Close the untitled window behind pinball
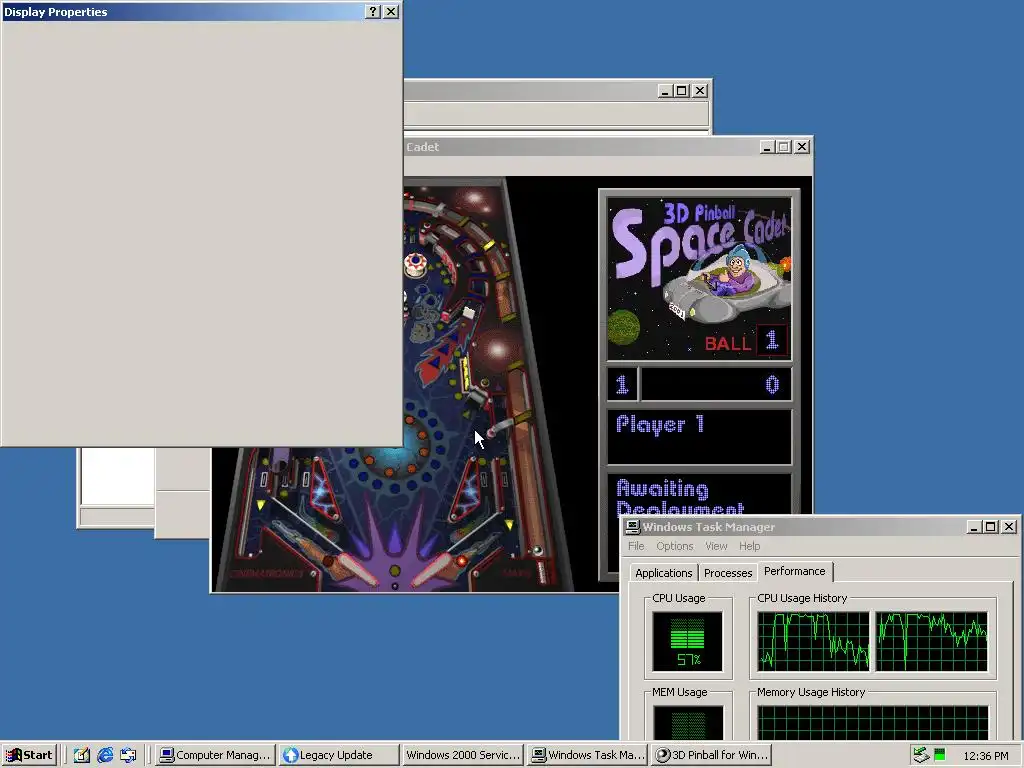The image size is (1024, 768). [699, 91]
